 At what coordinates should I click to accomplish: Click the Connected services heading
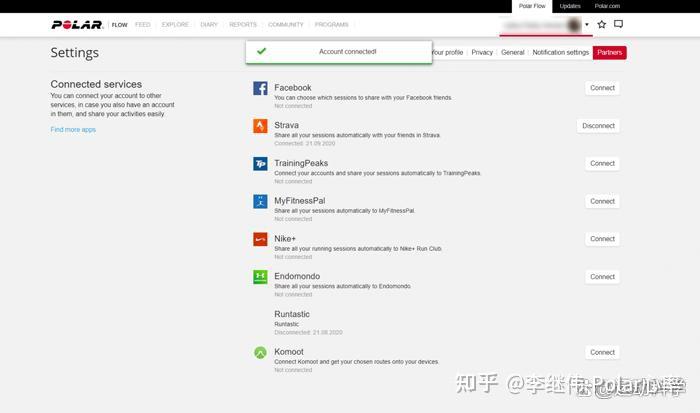point(96,84)
